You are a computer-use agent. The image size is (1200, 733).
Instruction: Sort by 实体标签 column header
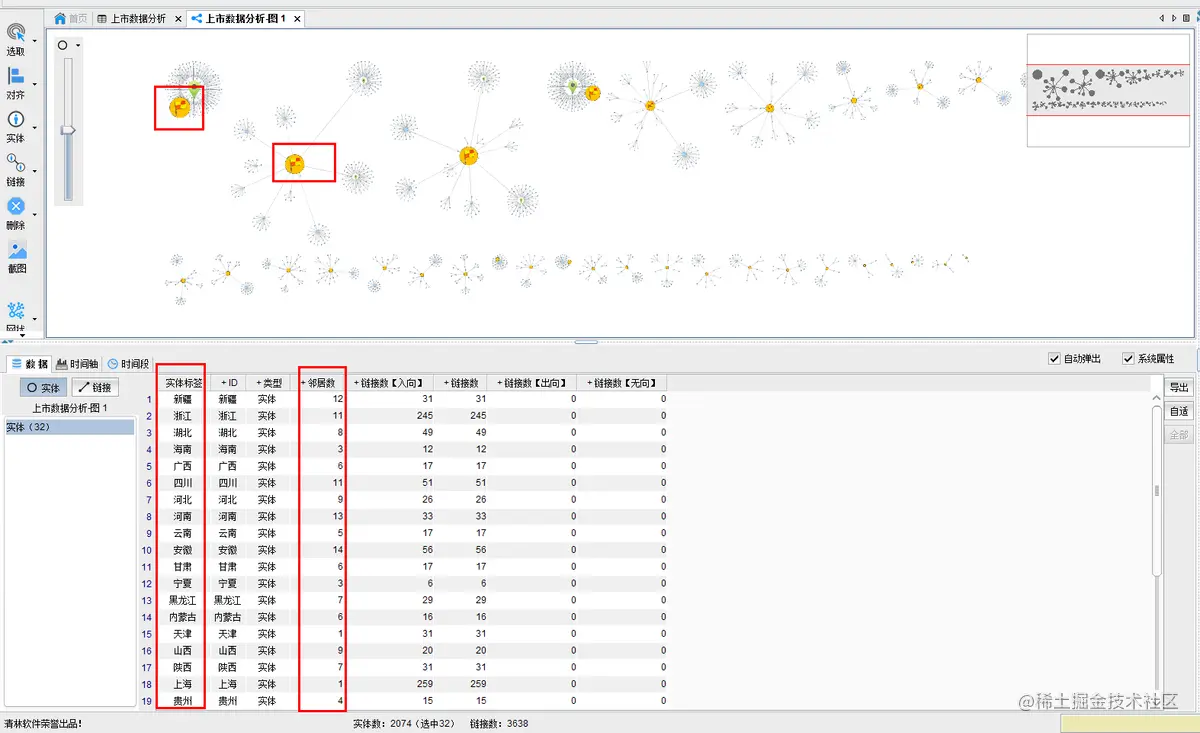184,383
